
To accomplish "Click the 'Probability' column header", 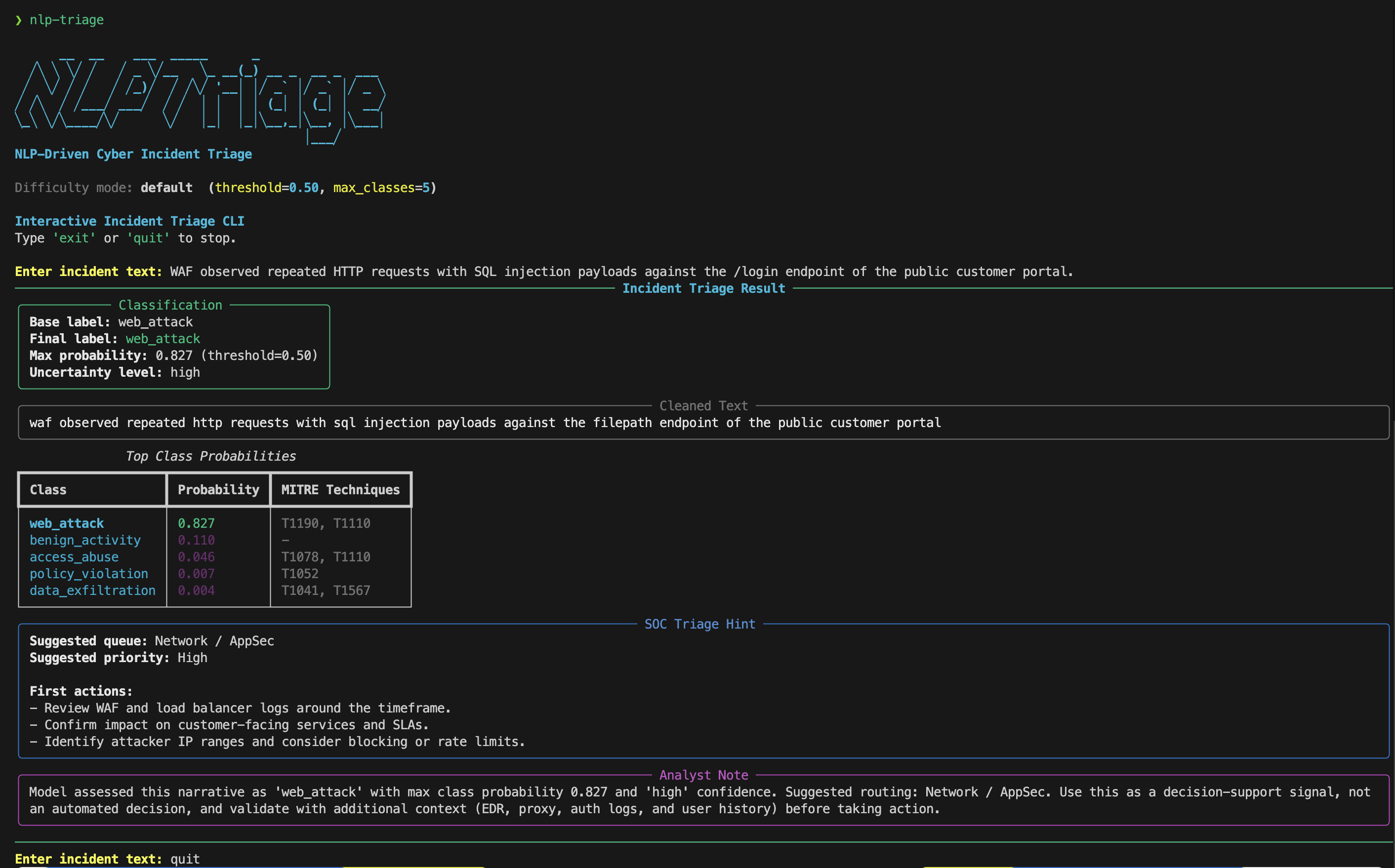I will pos(218,490).
